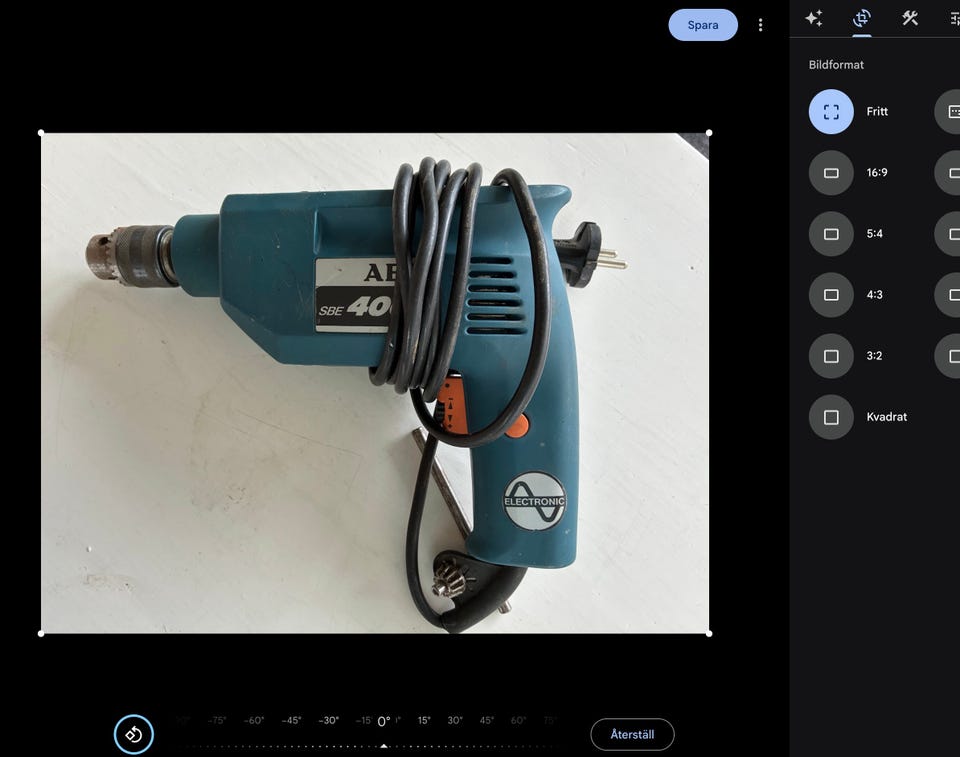Choose the portrait ratio icon beside 5:4
Image resolution: width=960 pixels, height=757 pixels.
point(948,234)
